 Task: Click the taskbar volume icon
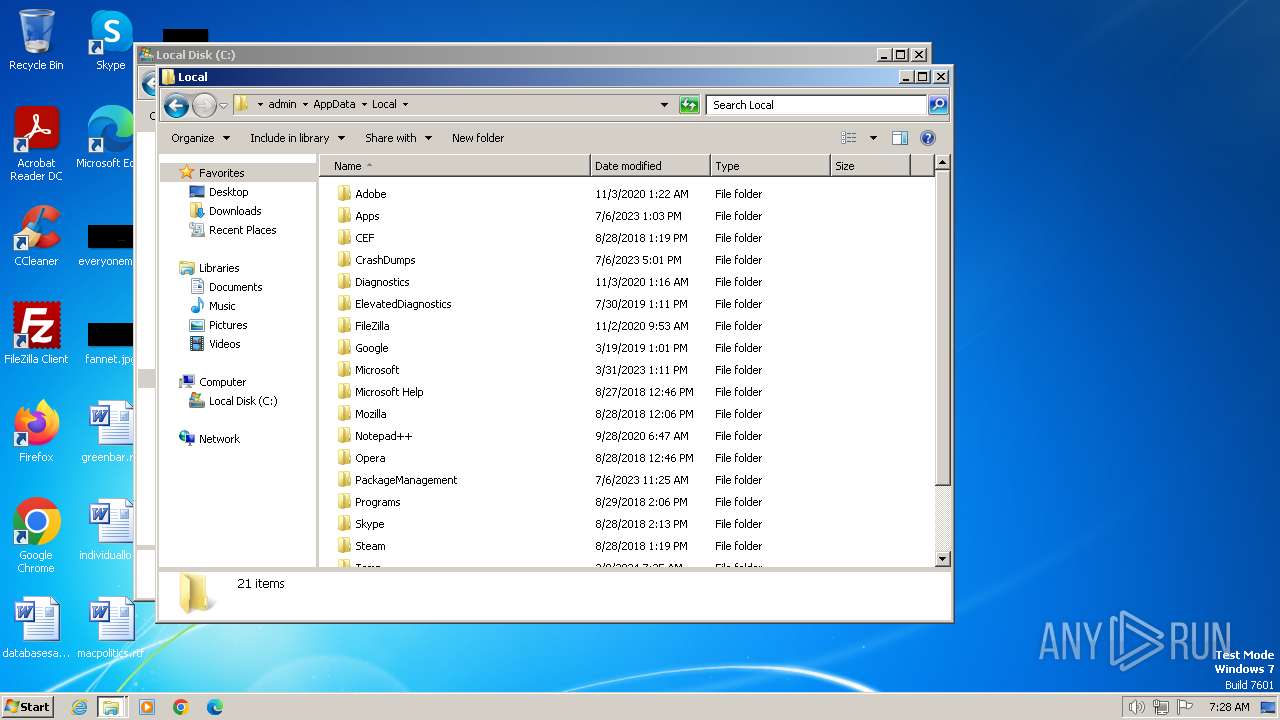(1136, 707)
